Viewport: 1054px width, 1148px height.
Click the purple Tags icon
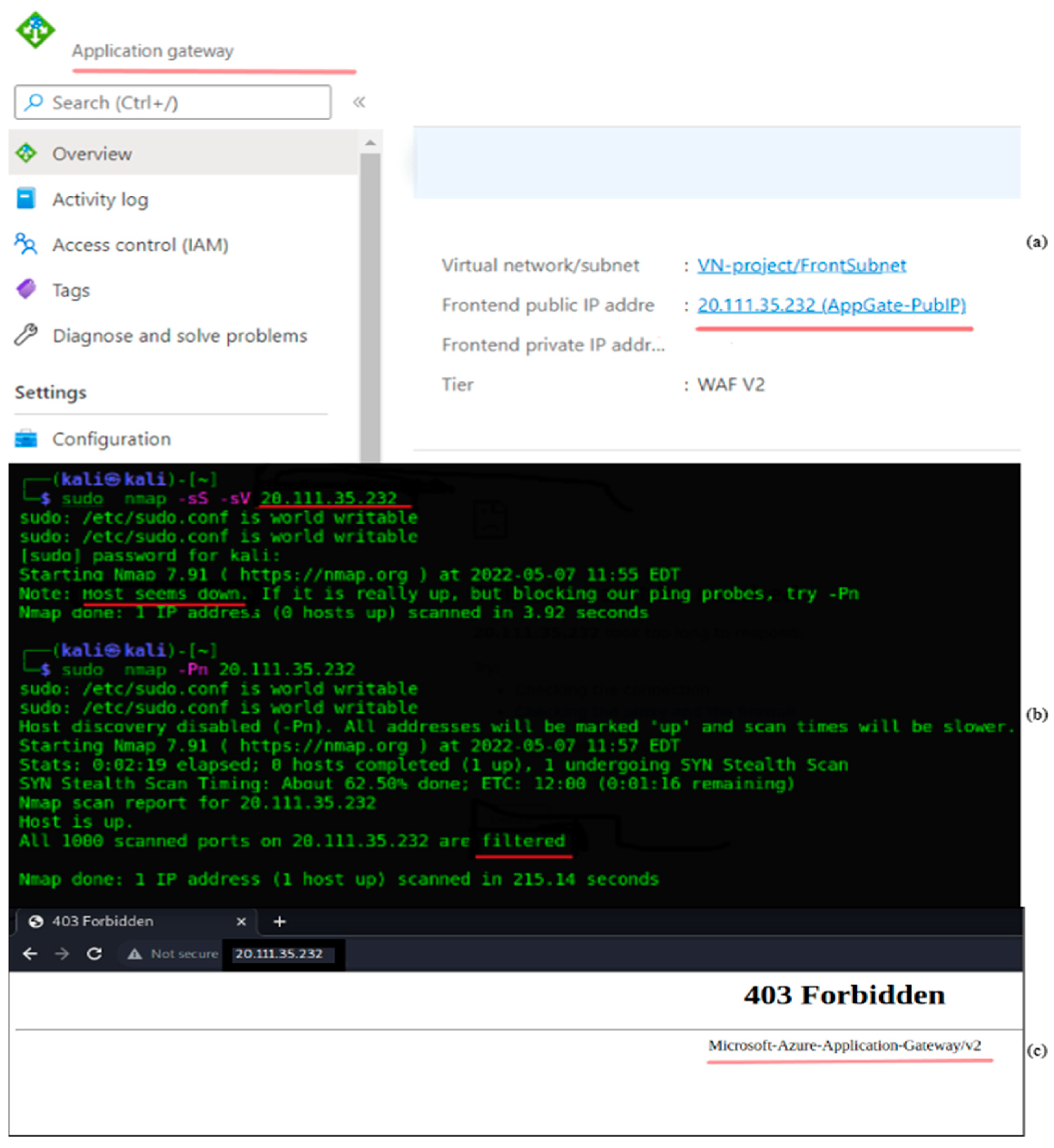click(26, 289)
